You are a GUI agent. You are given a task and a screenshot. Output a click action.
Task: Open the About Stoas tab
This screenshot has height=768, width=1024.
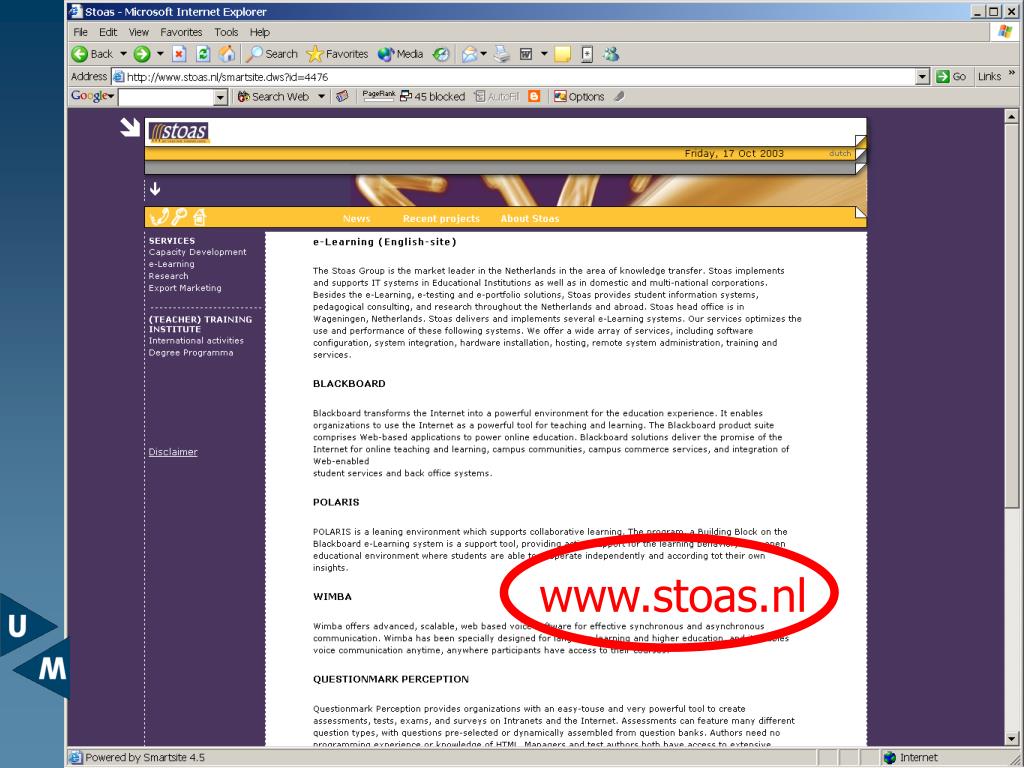530,219
